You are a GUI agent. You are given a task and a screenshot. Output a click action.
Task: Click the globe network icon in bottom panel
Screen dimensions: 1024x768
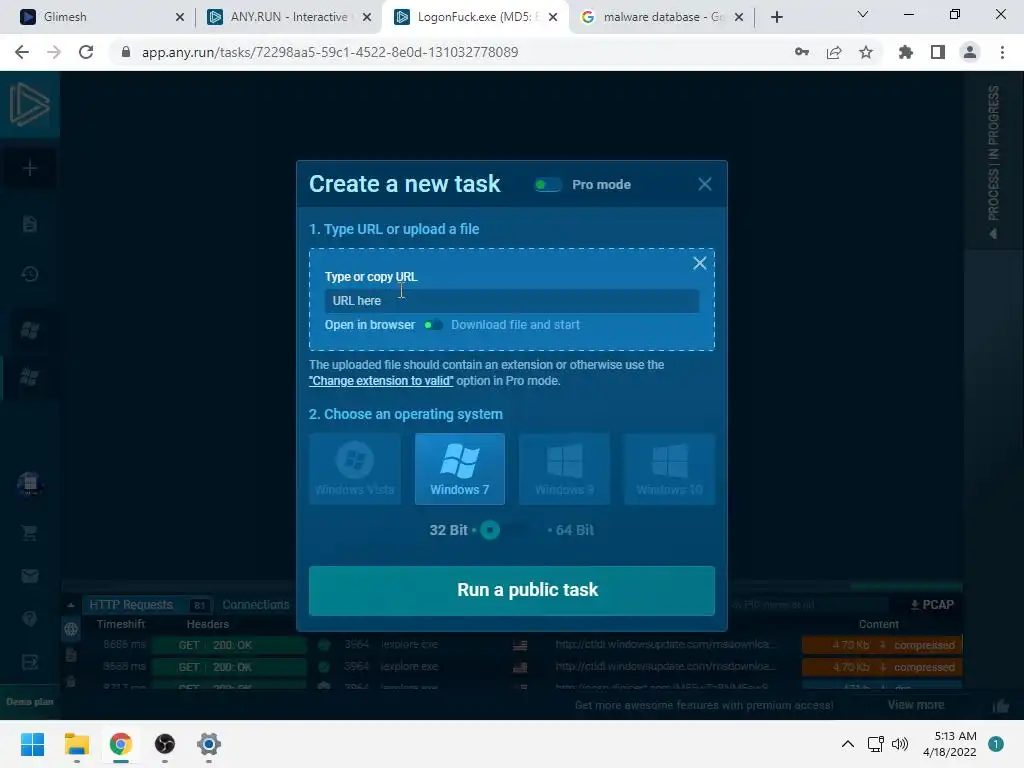coord(71,629)
